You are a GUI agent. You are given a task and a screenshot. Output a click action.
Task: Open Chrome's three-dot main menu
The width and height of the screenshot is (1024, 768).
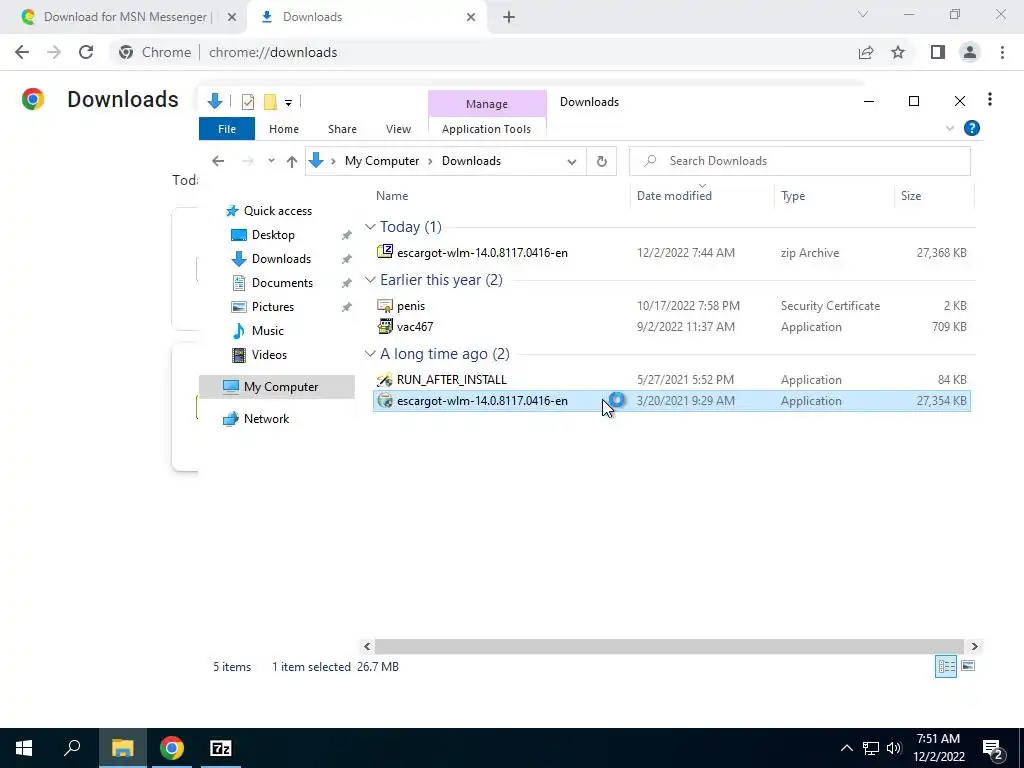tap(1002, 52)
